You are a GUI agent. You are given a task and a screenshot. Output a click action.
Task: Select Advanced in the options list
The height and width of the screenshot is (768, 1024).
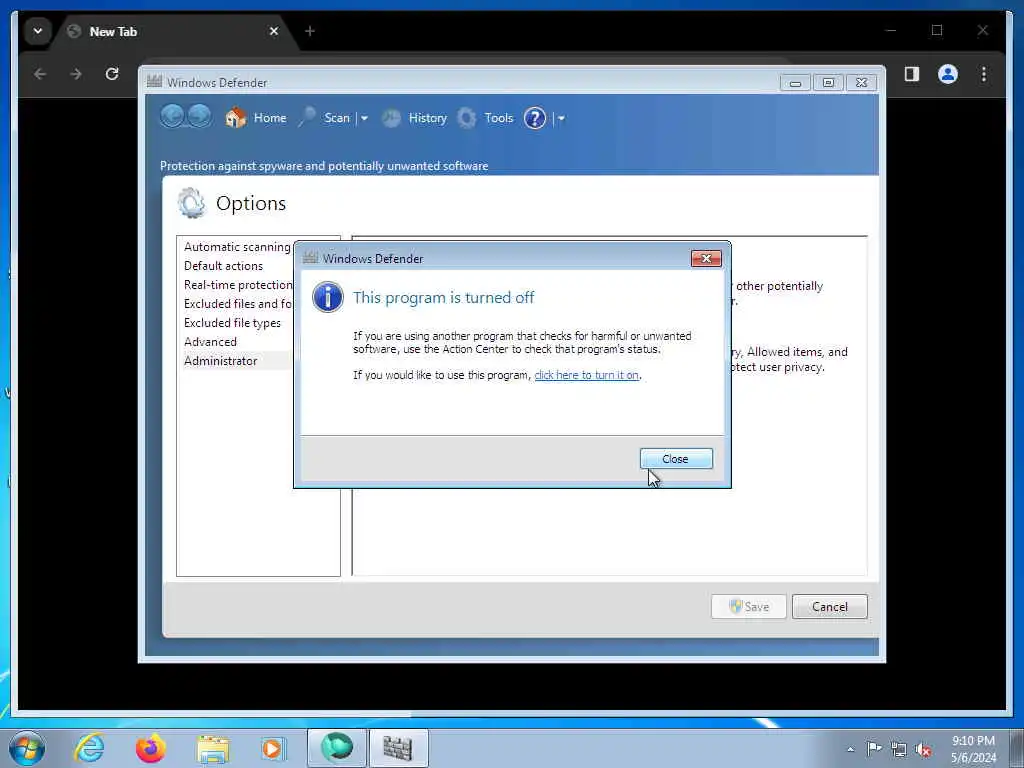tap(210, 342)
